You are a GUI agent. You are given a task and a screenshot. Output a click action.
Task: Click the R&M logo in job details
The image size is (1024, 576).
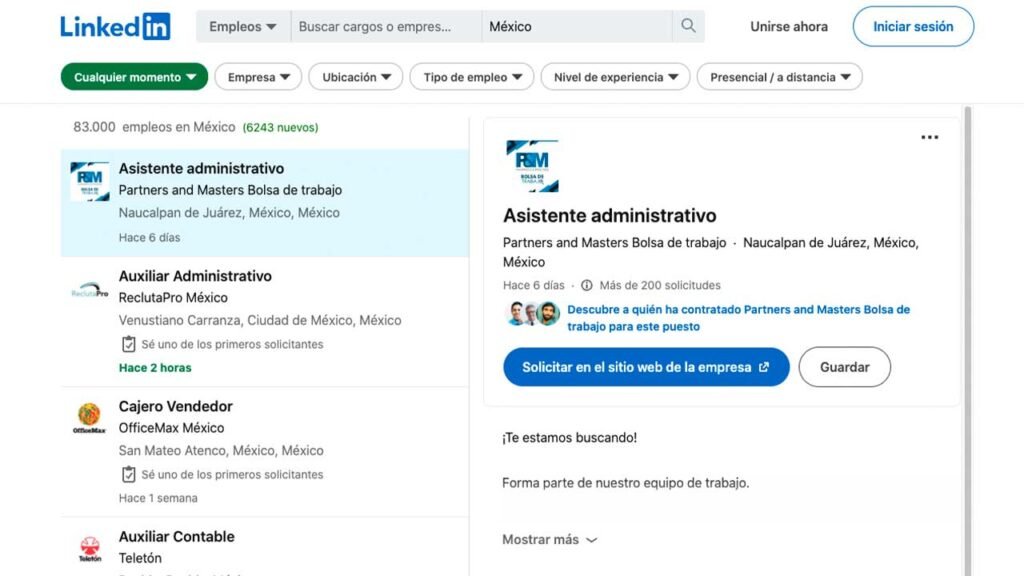point(532,166)
